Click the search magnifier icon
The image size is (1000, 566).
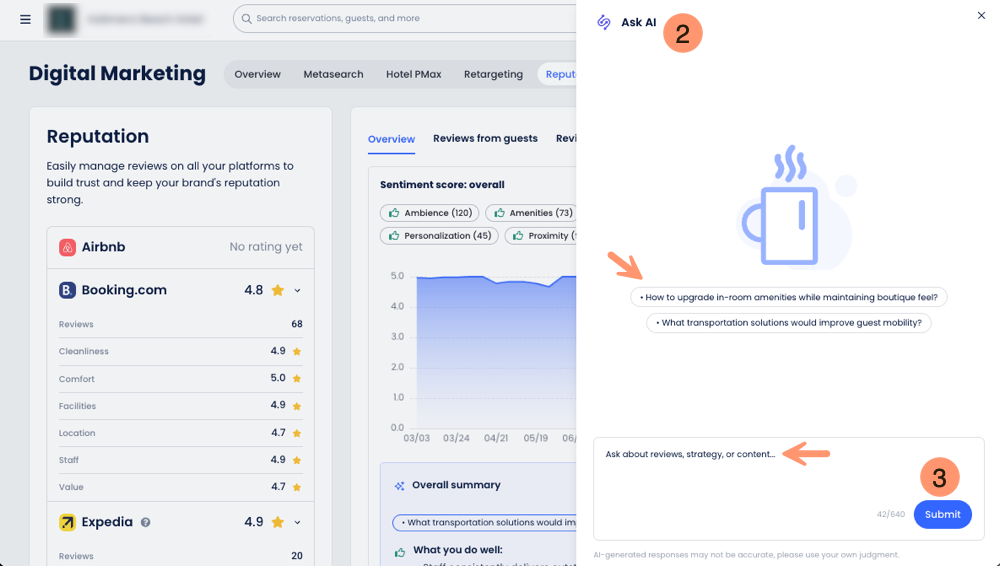(245, 18)
